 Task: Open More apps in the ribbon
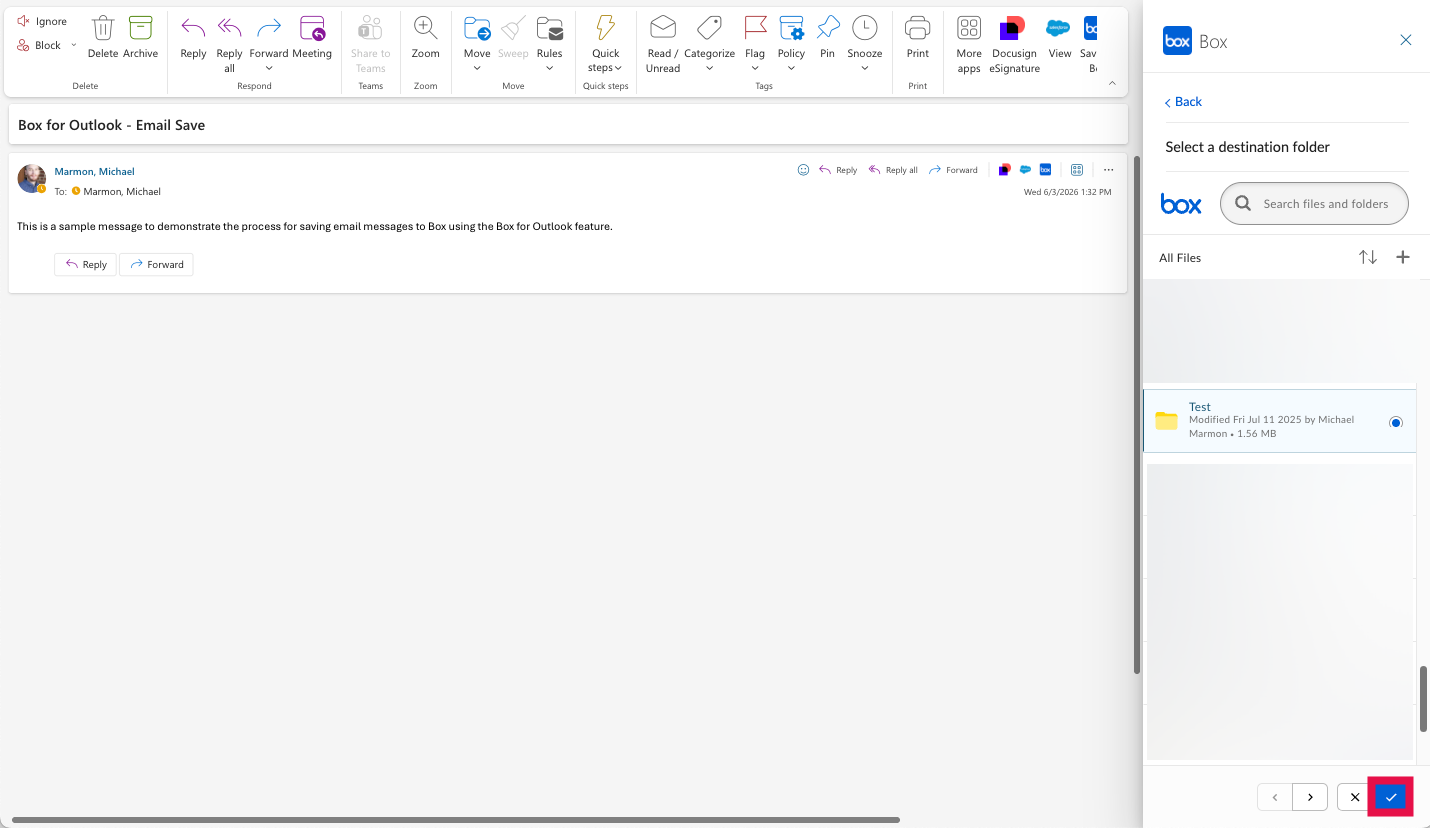pos(969,44)
